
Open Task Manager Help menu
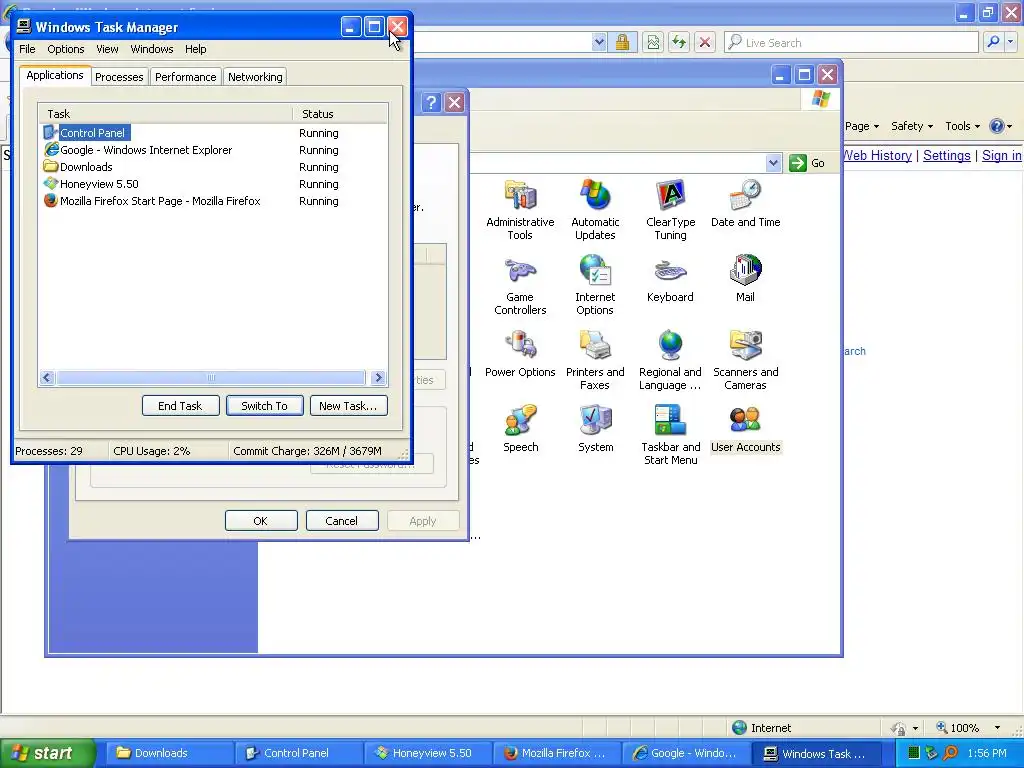pos(195,49)
